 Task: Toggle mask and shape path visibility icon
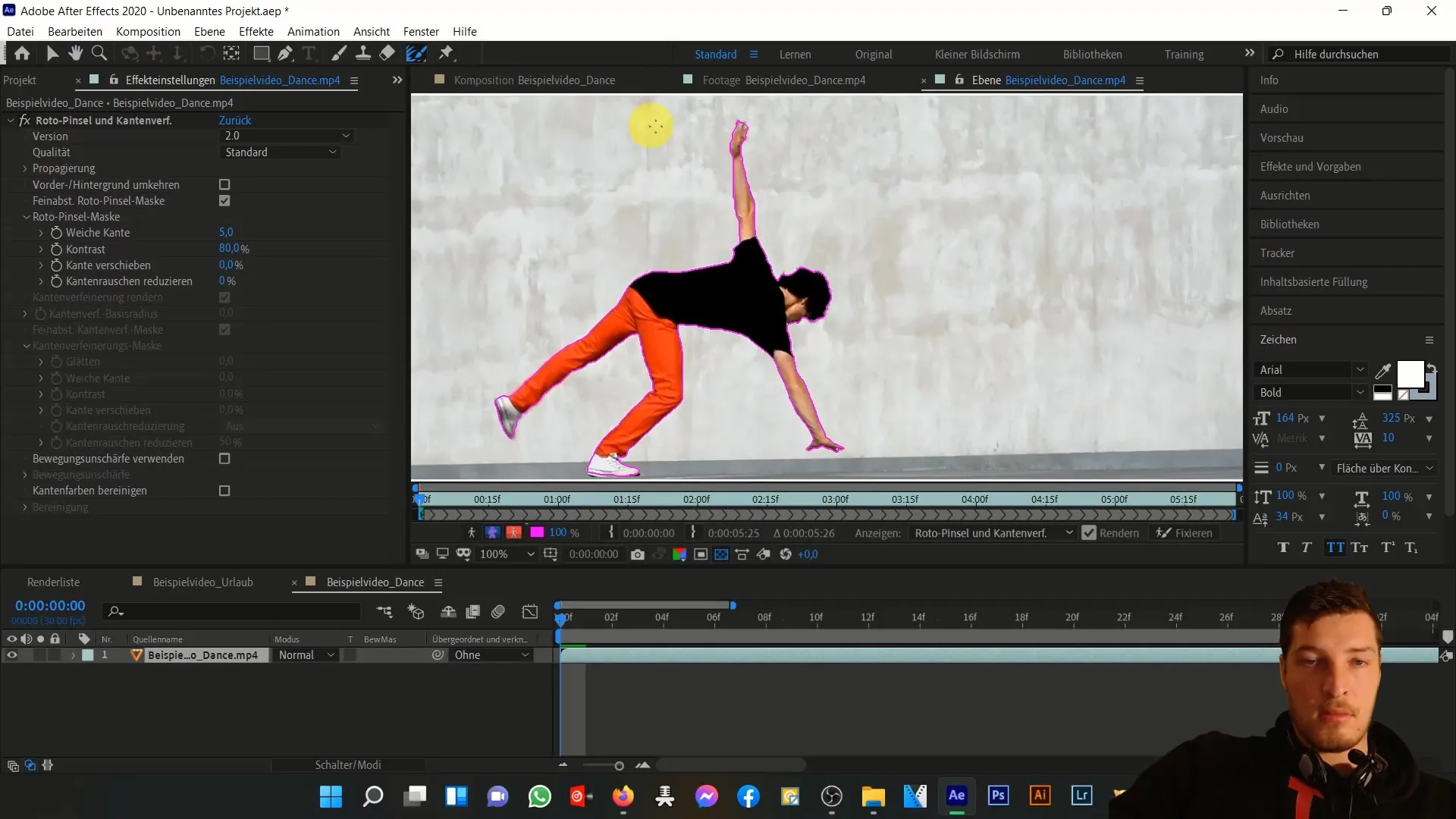[x=463, y=554]
